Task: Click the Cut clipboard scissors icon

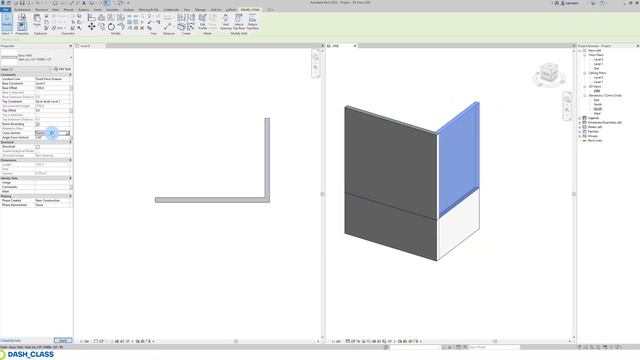Action: [x=47, y=16]
